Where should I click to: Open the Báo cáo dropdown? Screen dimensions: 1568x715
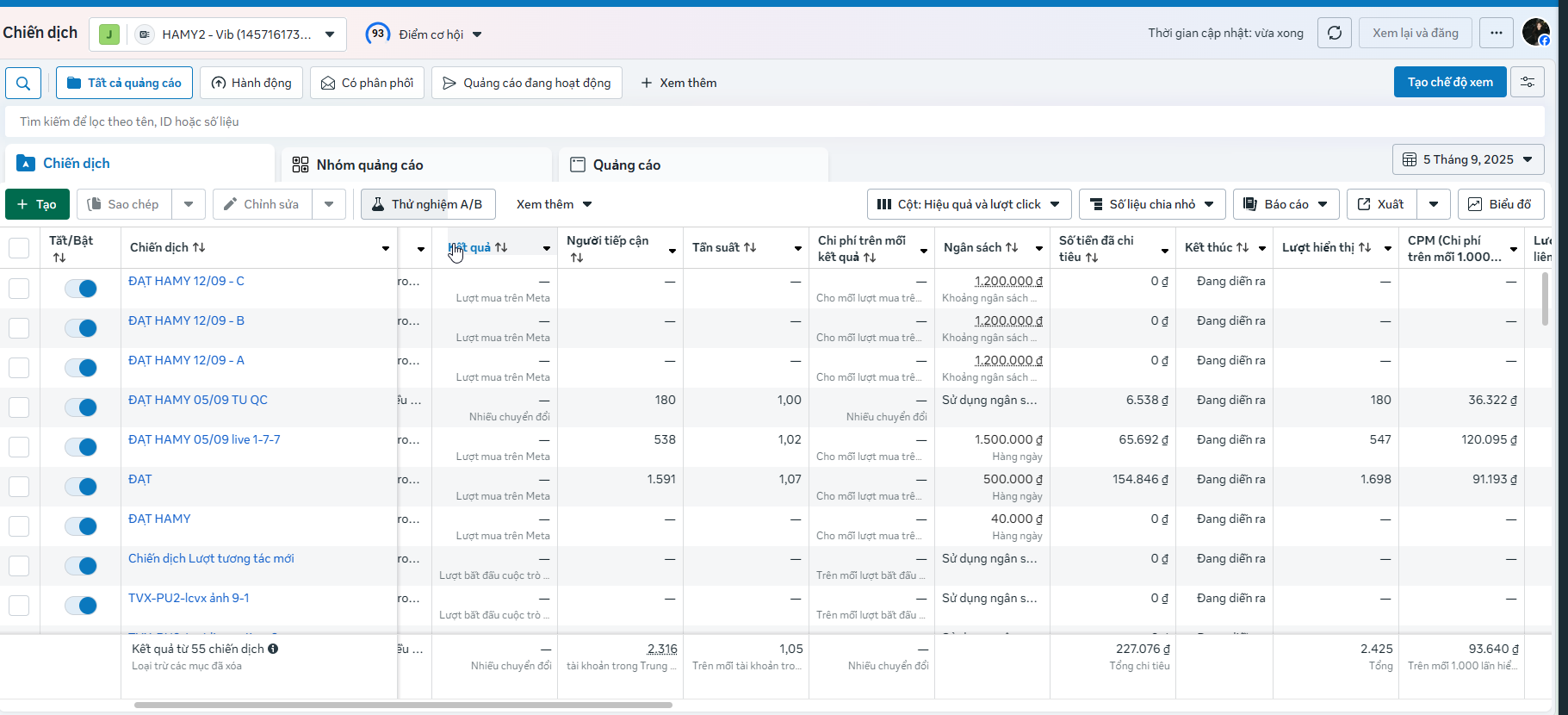point(1286,204)
